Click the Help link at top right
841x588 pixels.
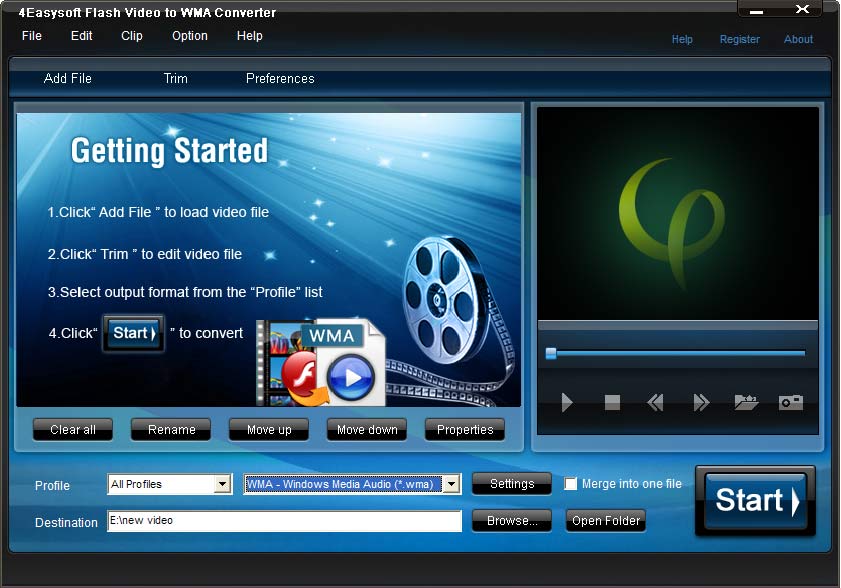pyautogui.click(x=682, y=39)
